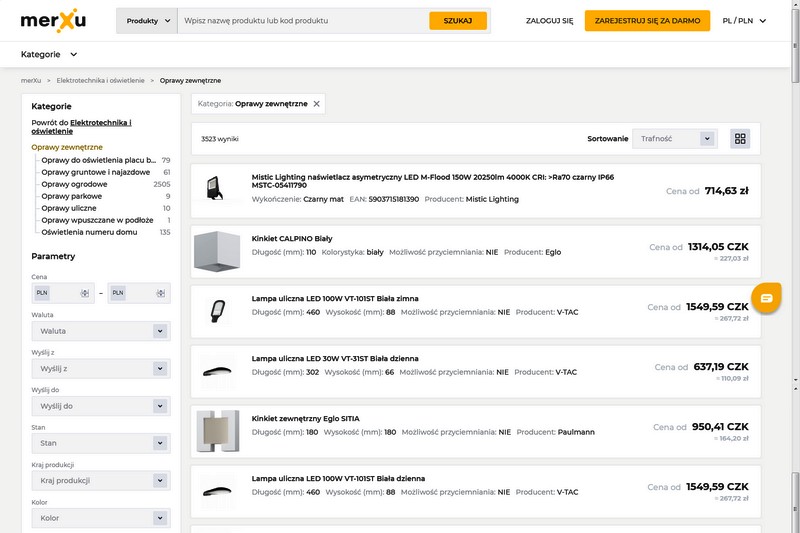Open Lampa uliczna 100W Biała dzienna thumbnail

point(217,491)
